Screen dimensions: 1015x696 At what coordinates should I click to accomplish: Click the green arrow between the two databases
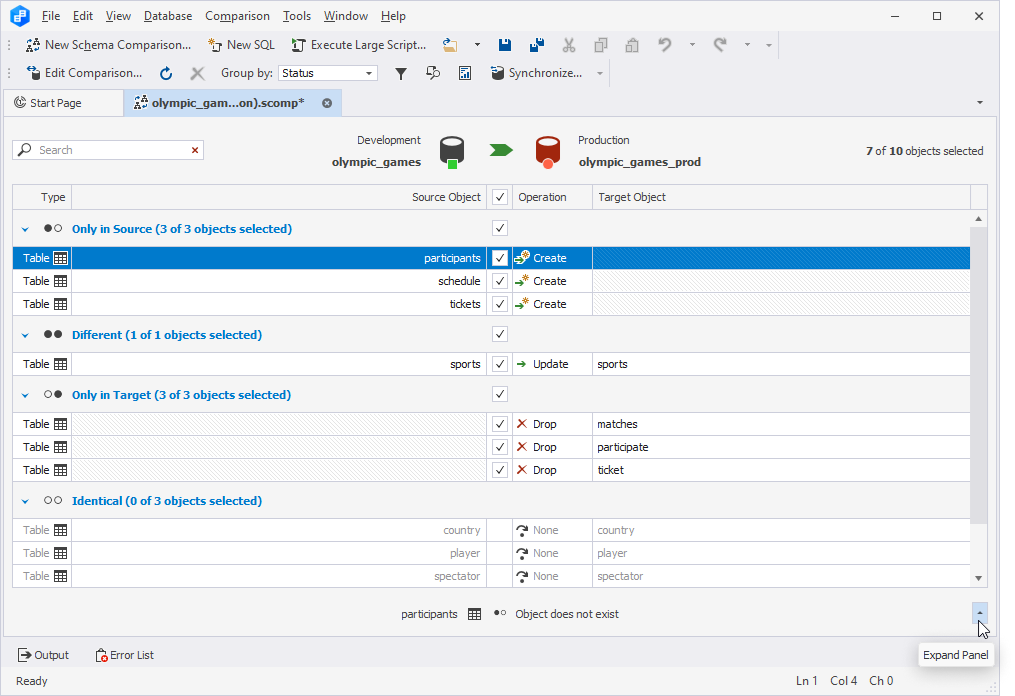click(x=501, y=150)
